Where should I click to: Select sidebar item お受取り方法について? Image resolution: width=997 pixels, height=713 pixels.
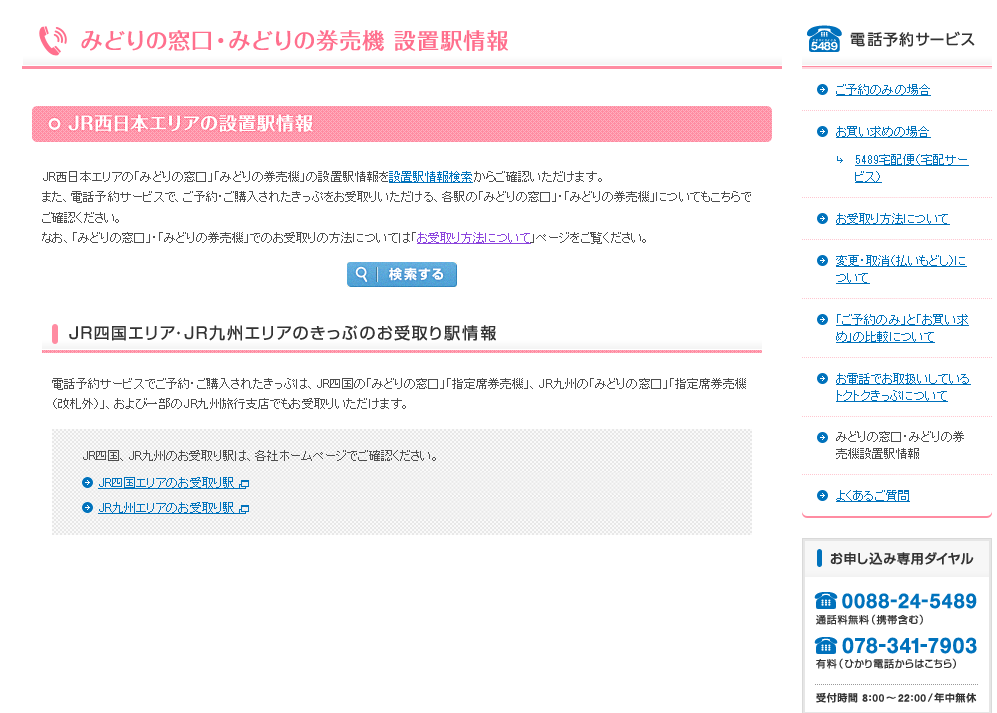coord(891,219)
